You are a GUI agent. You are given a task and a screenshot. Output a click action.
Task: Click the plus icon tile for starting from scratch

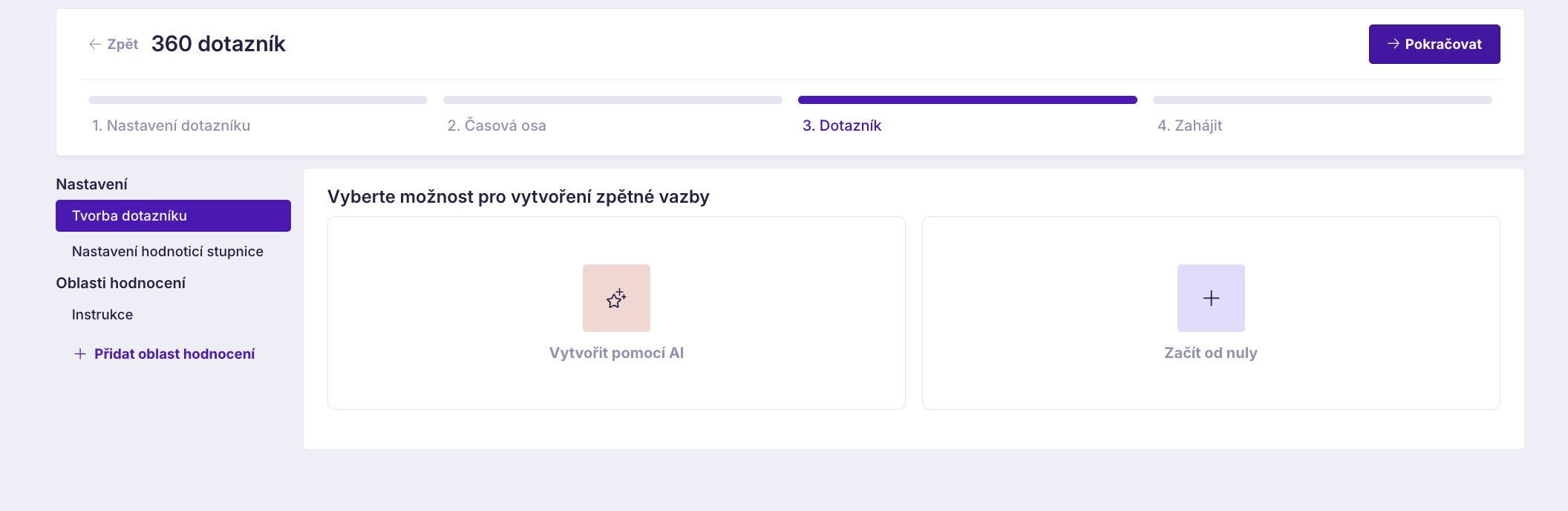[x=1211, y=299]
